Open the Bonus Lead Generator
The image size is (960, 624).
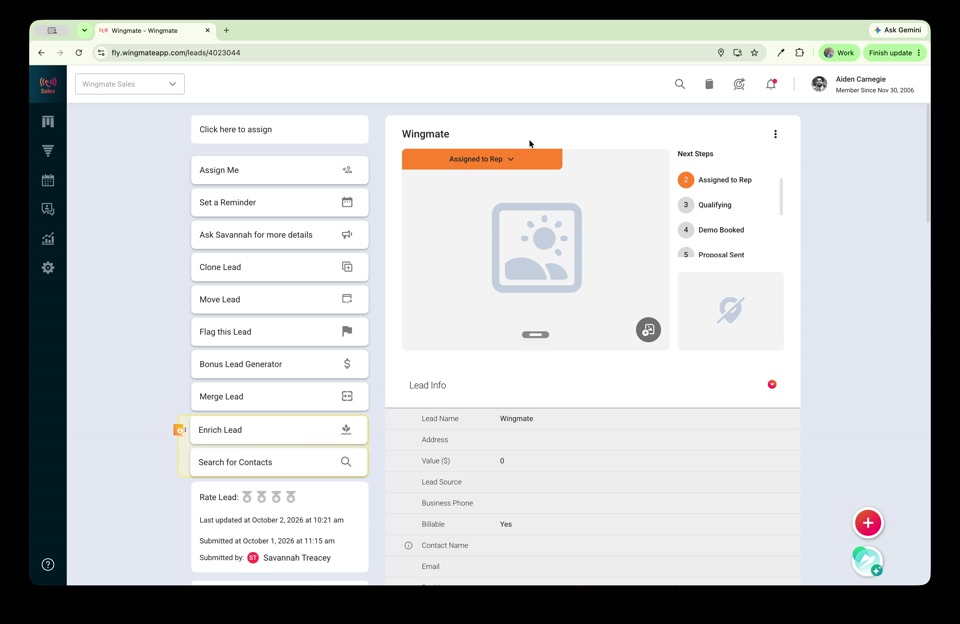(x=280, y=364)
